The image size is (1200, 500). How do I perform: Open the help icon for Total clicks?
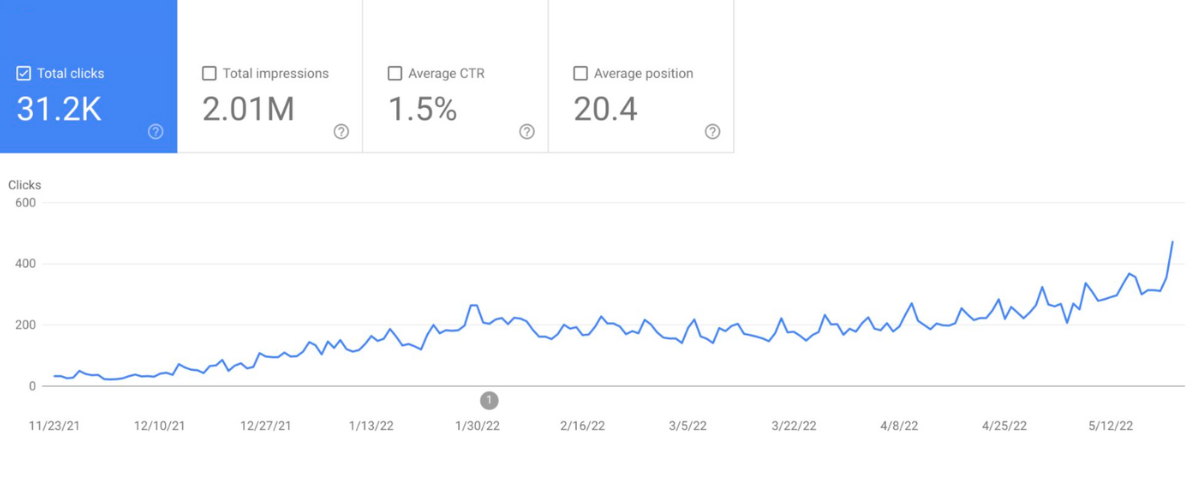pos(155,132)
